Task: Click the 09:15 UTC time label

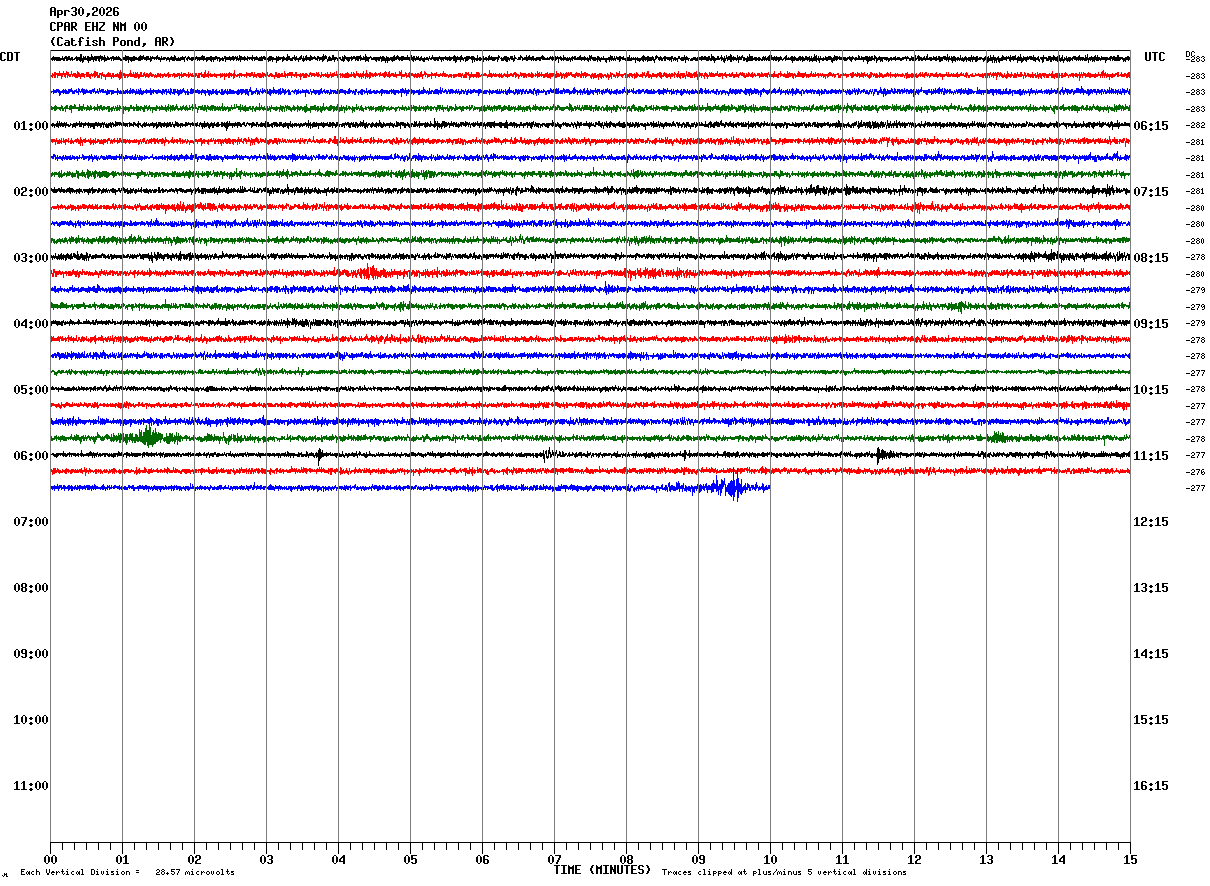Action: point(1151,323)
